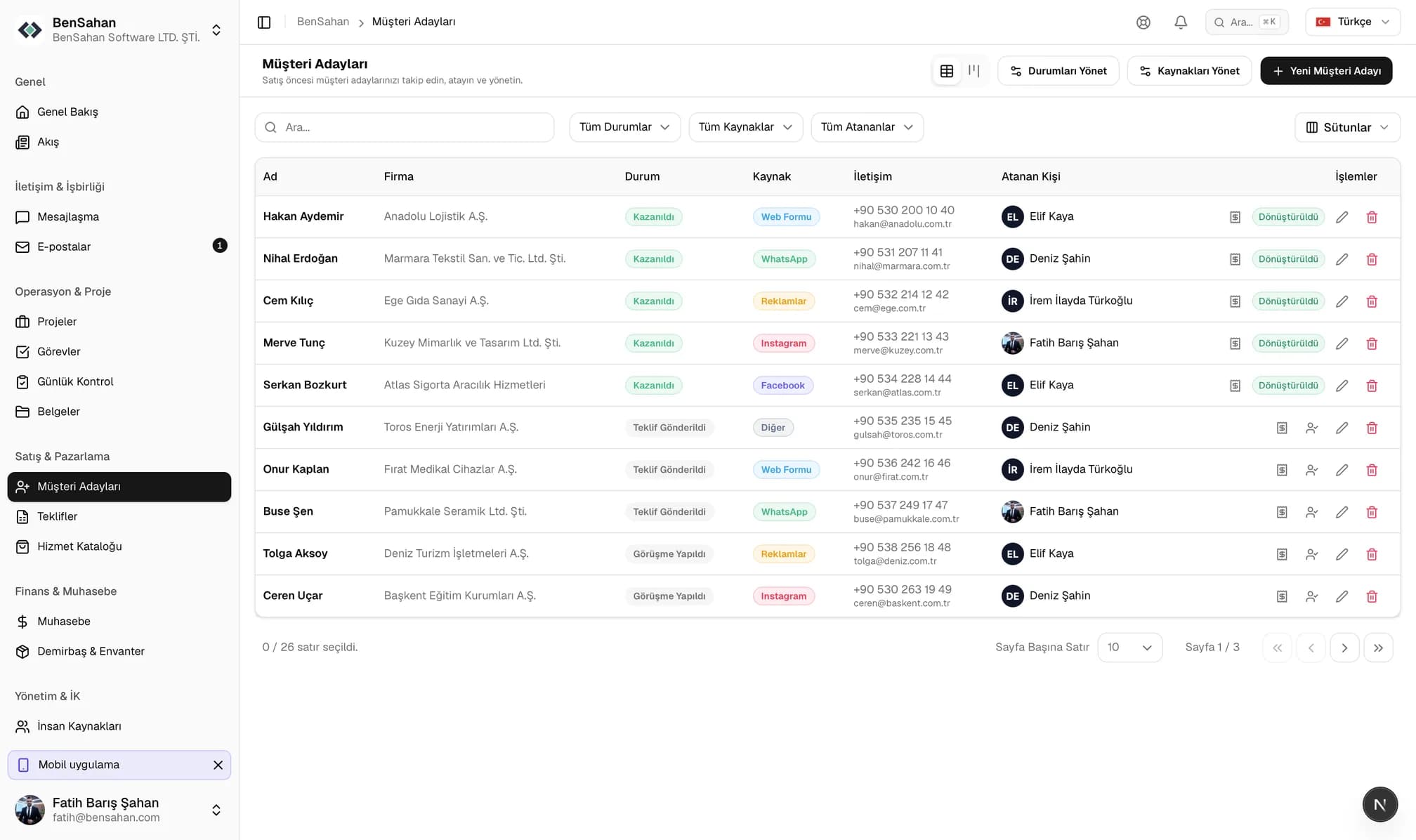Click Teklif Gönderildi status of Buse Şen
Image resolution: width=1416 pixels, height=840 pixels.
click(669, 512)
